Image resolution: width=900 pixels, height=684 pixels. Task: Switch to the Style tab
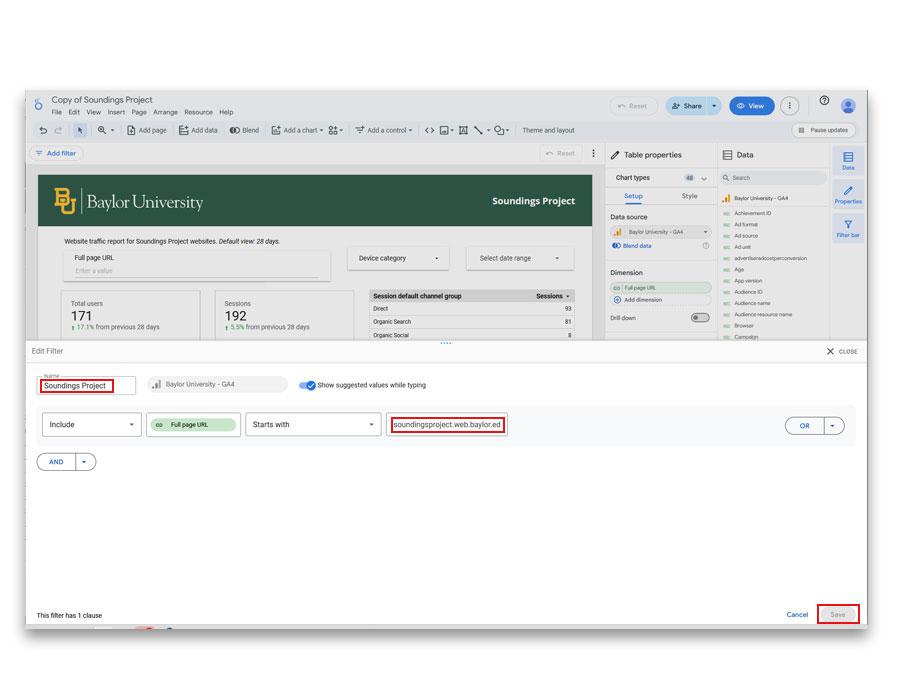689,196
